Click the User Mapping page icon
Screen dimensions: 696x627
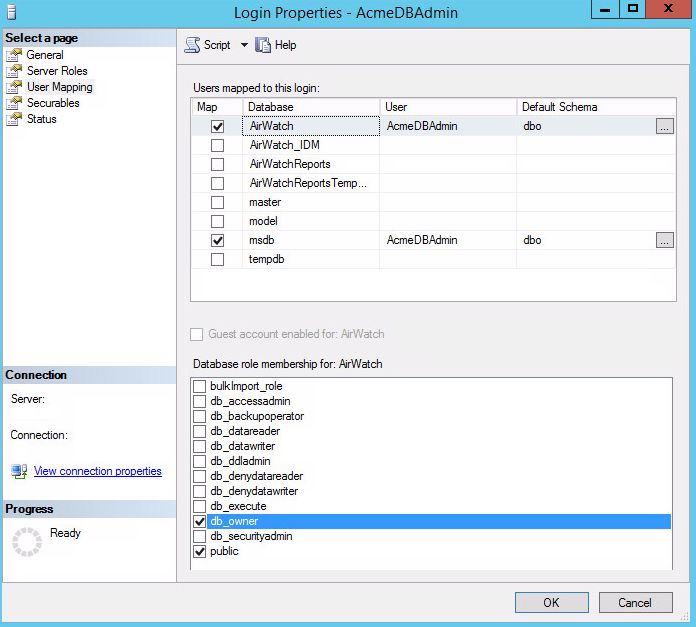click(x=14, y=87)
